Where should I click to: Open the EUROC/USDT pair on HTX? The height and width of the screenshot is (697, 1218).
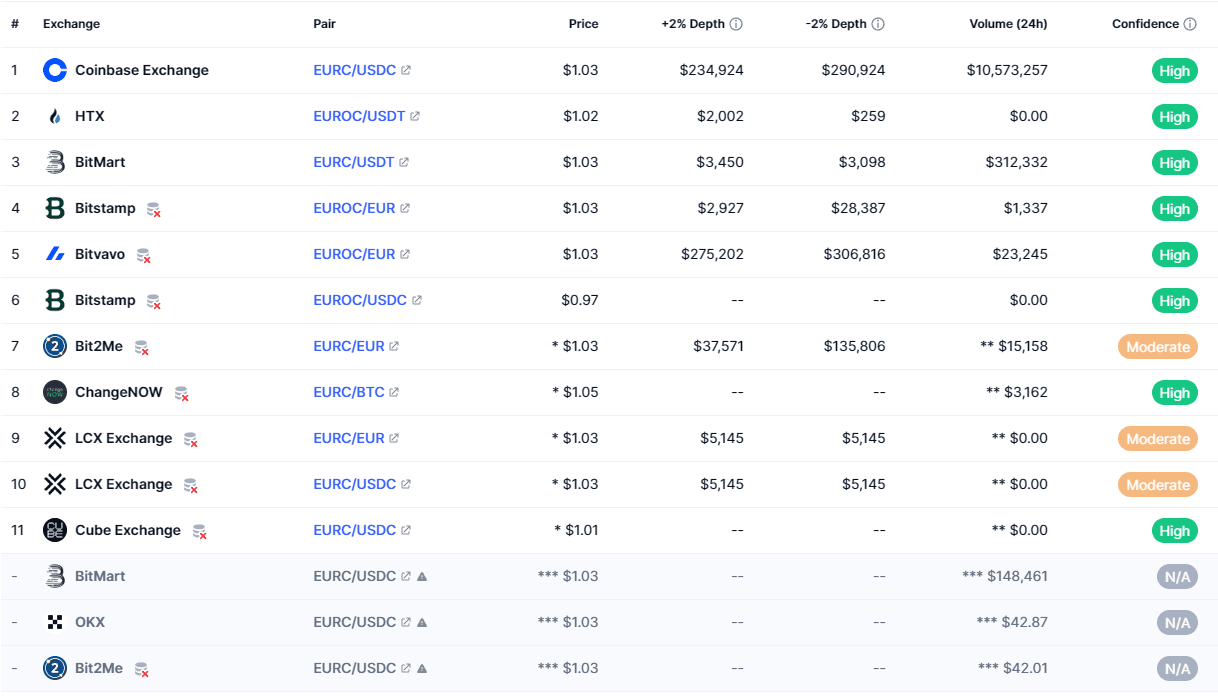[359, 116]
